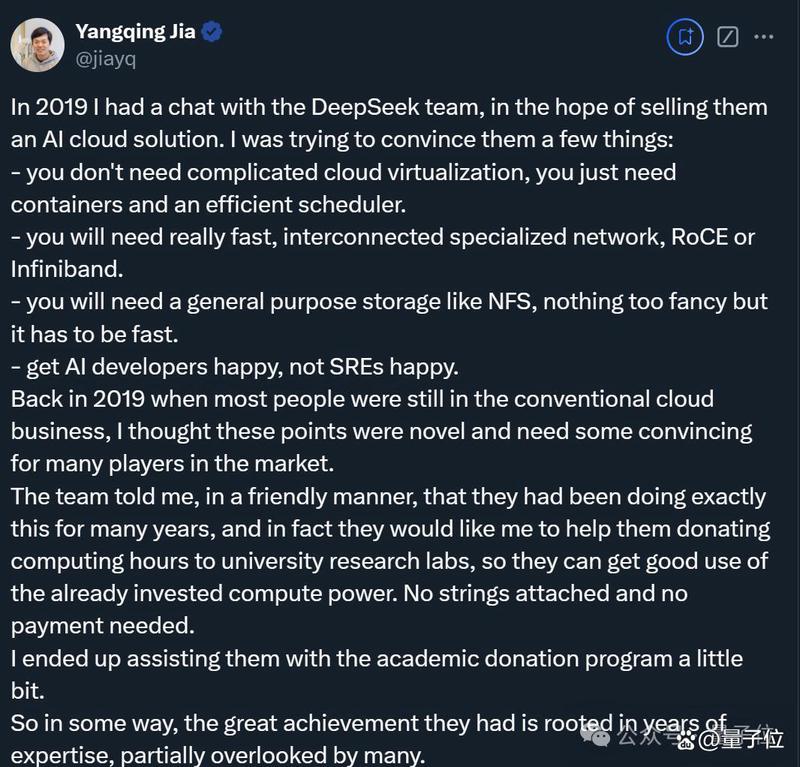Click the 公众号 watermark label
Image resolution: width=800 pixels, height=767 pixels.
point(646,736)
